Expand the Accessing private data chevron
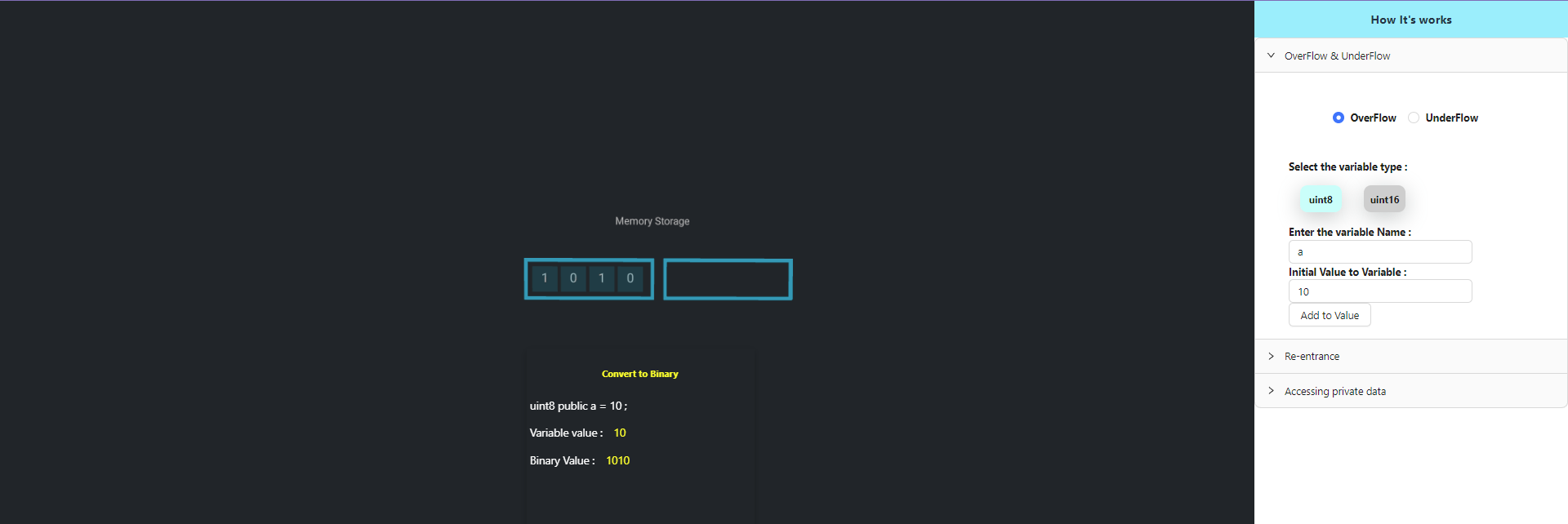Image resolution: width=1568 pixels, height=524 pixels. tap(1271, 391)
